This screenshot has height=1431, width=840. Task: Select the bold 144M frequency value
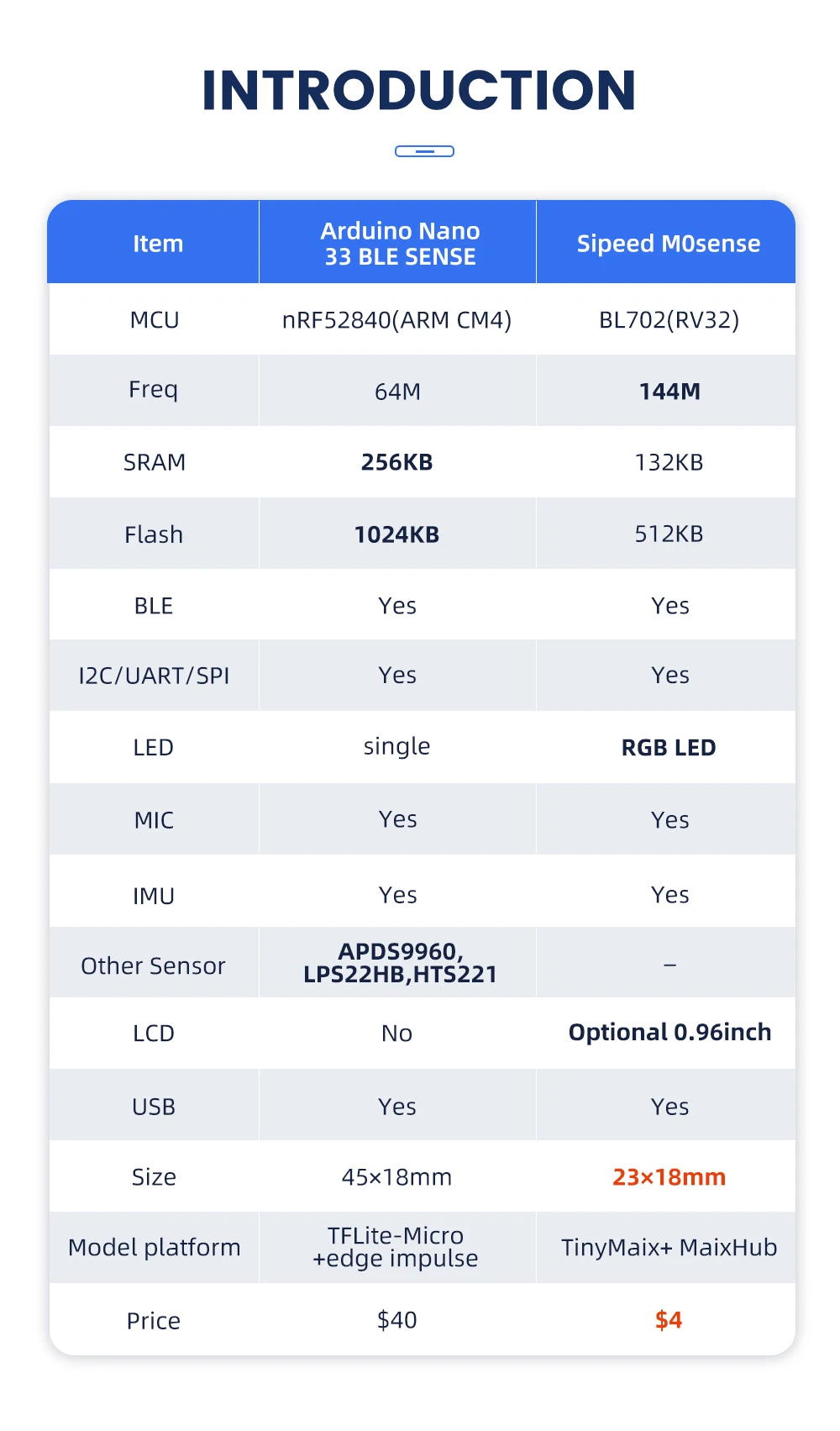click(x=669, y=392)
